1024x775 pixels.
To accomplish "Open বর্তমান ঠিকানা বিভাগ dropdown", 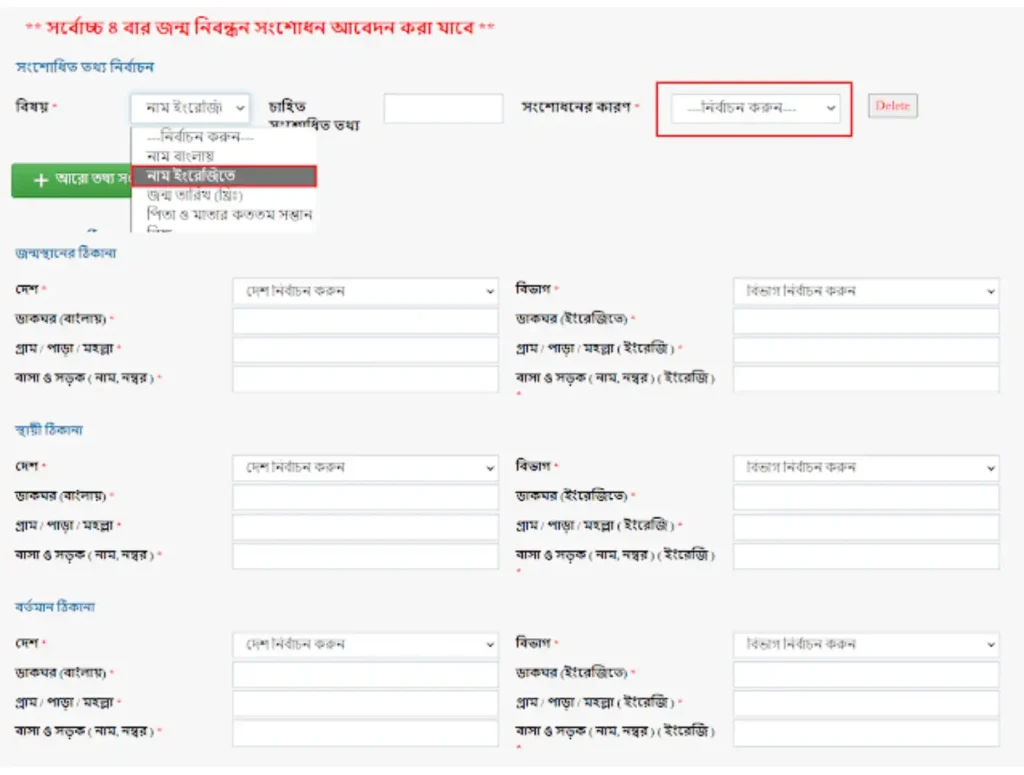I will [866, 645].
